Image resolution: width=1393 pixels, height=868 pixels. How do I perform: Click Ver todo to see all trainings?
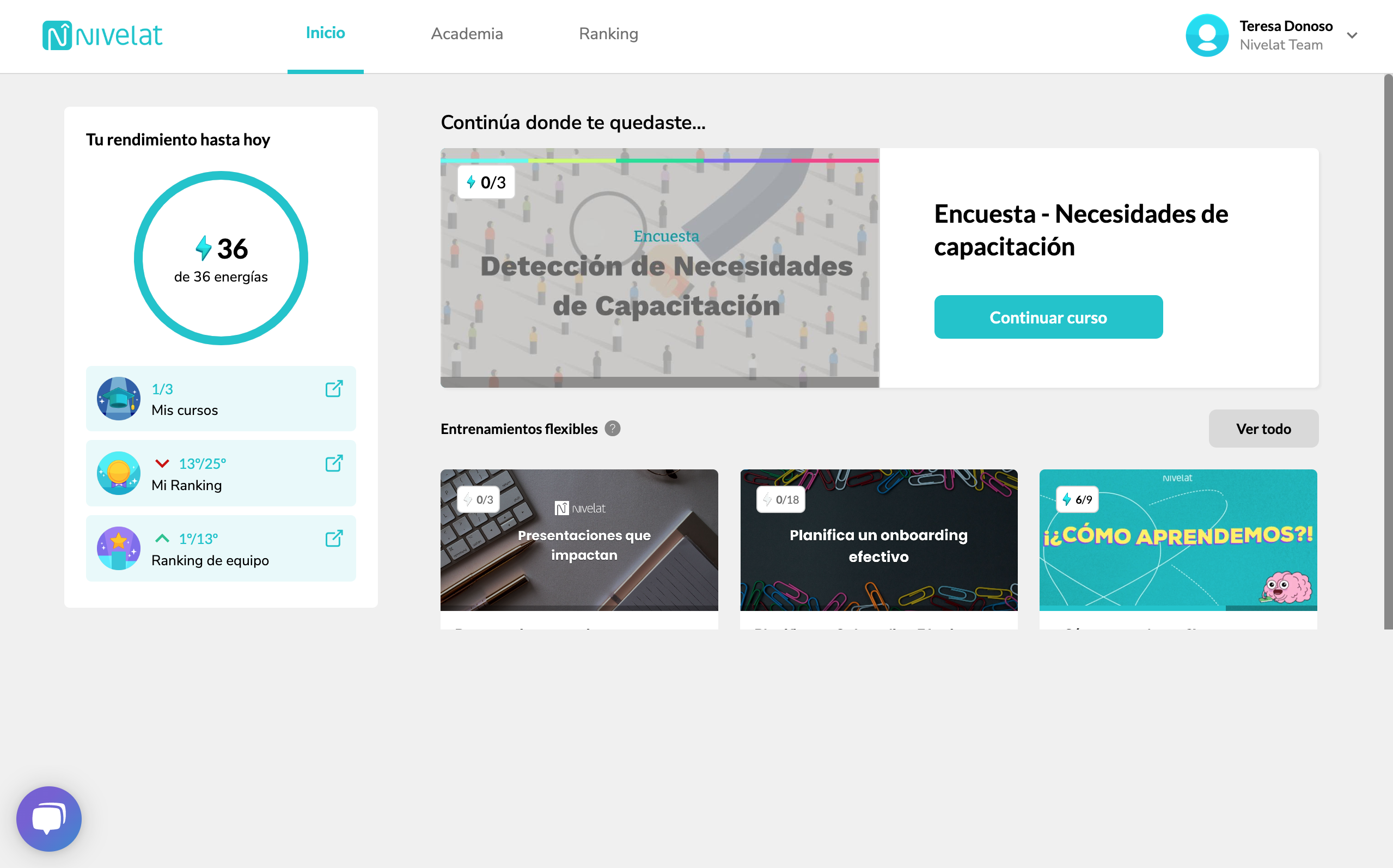coord(1263,429)
